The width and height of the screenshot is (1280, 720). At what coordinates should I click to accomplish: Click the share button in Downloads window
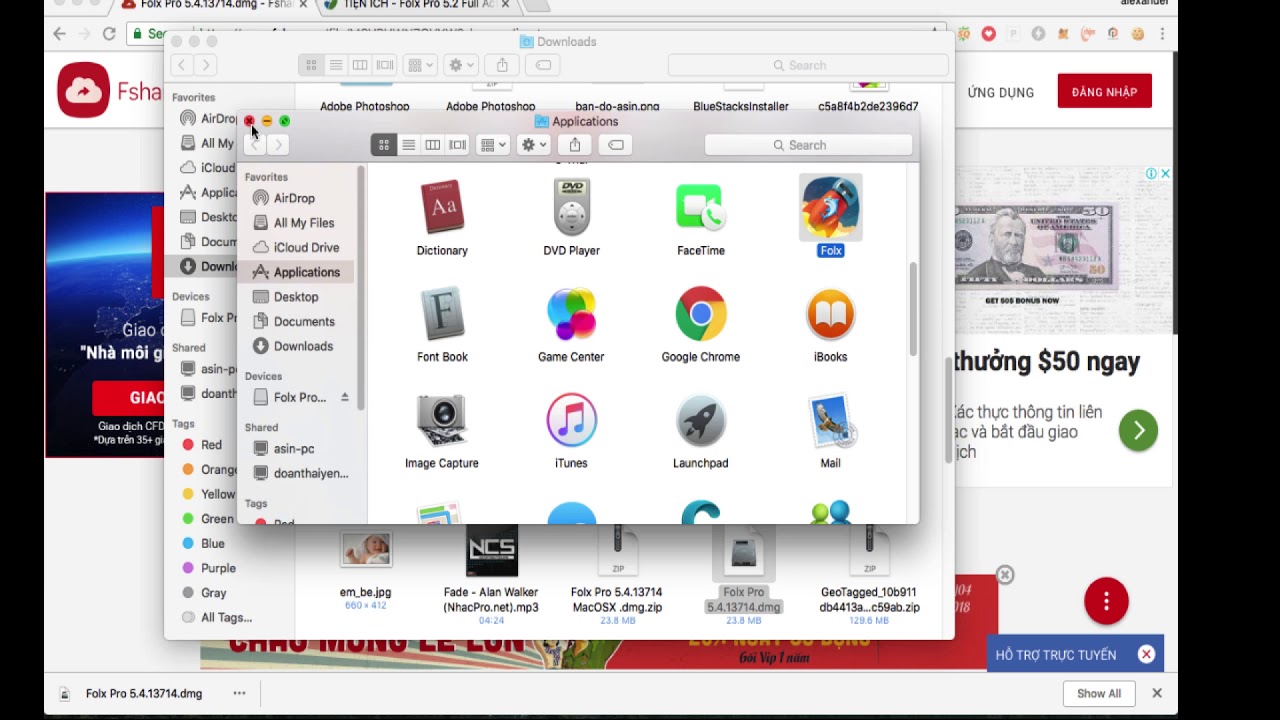502,65
